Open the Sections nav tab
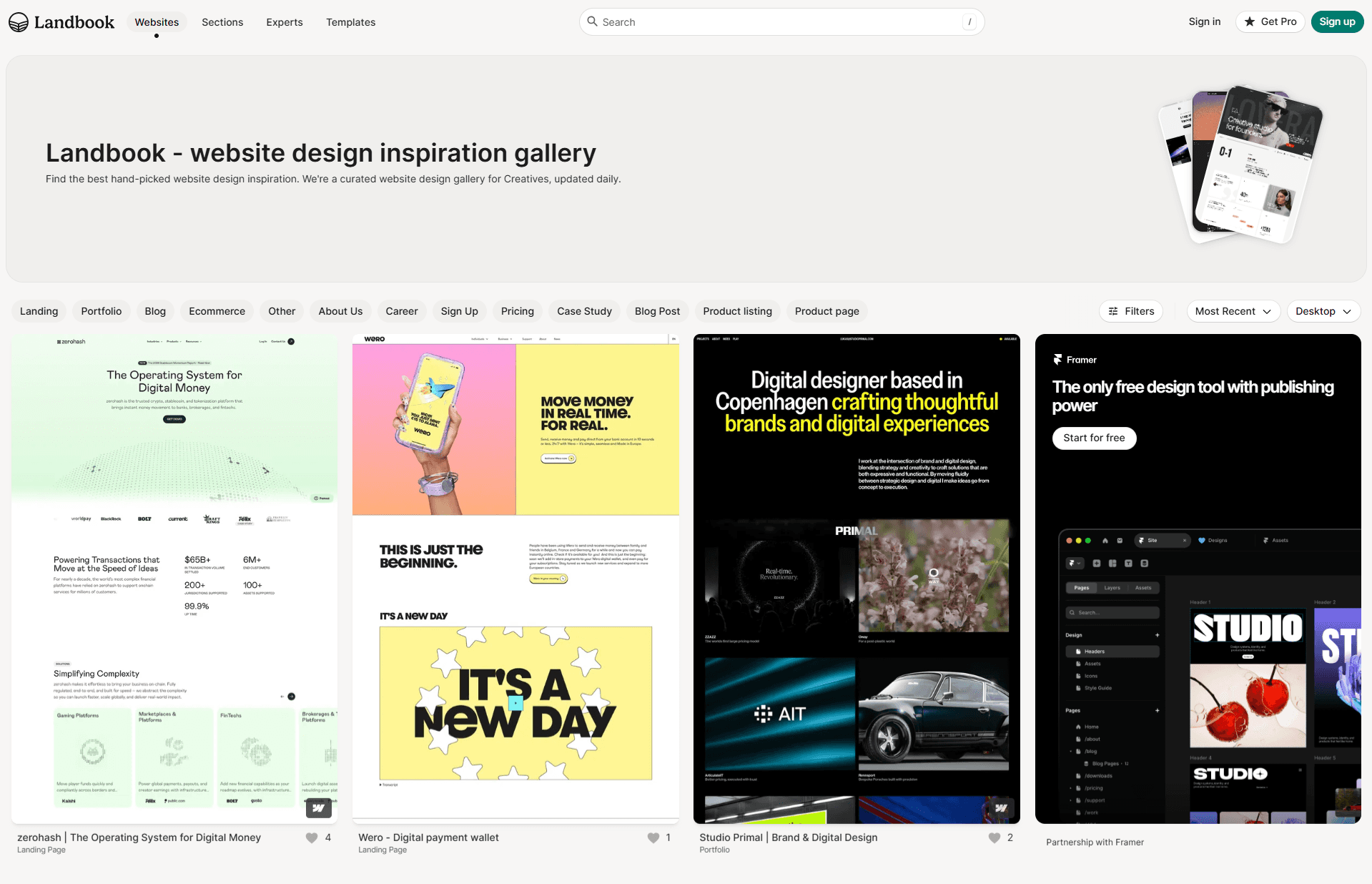This screenshot has height=884, width=1372. click(222, 22)
